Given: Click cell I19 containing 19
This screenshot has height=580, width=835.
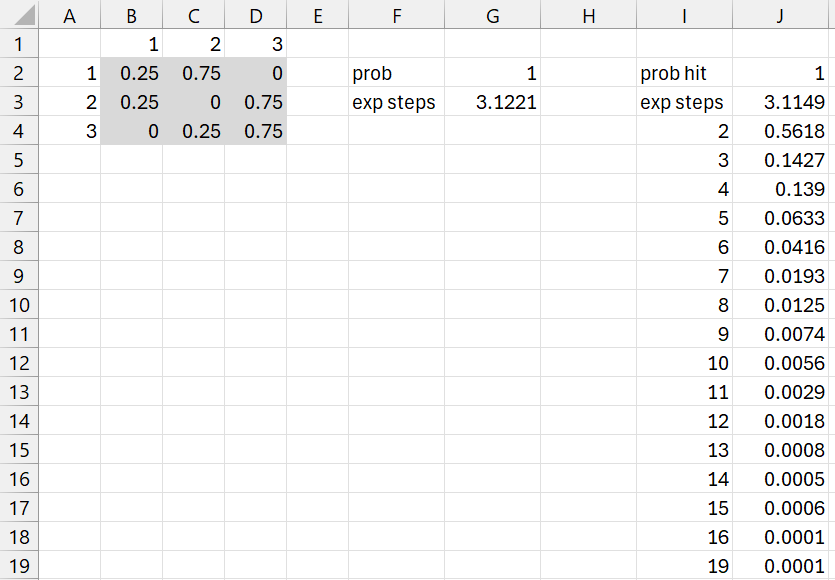Looking at the screenshot, I should coord(684,566).
